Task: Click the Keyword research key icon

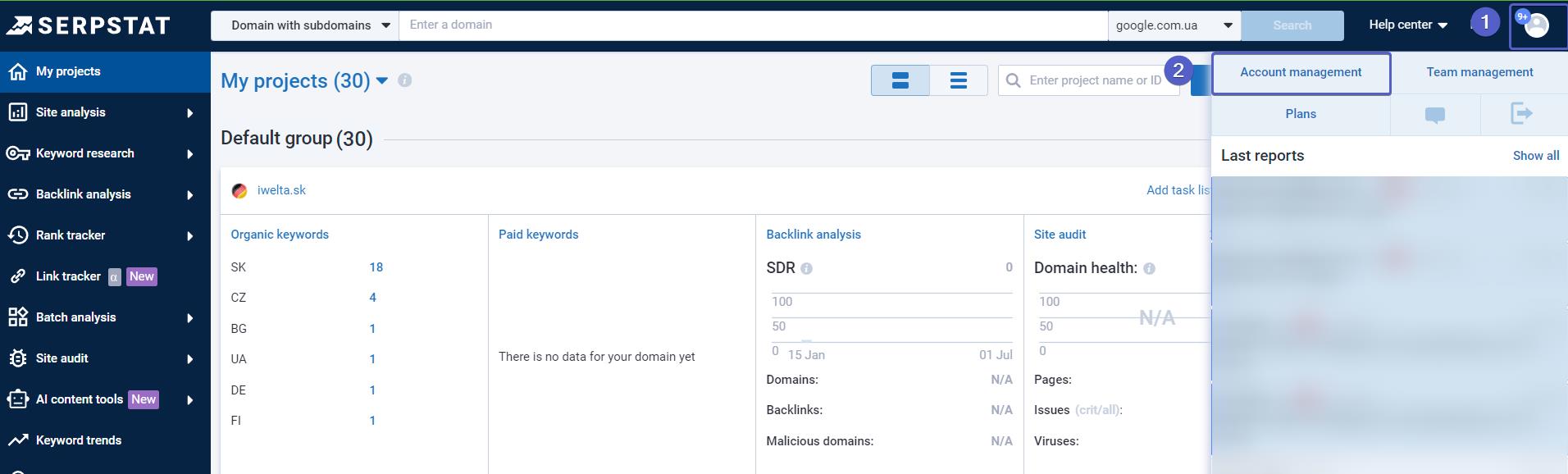Action: click(x=17, y=153)
